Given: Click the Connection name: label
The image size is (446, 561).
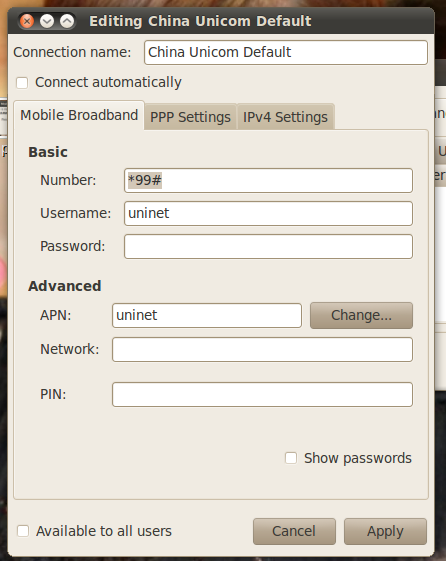Looking at the screenshot, I should click(72, 52).
